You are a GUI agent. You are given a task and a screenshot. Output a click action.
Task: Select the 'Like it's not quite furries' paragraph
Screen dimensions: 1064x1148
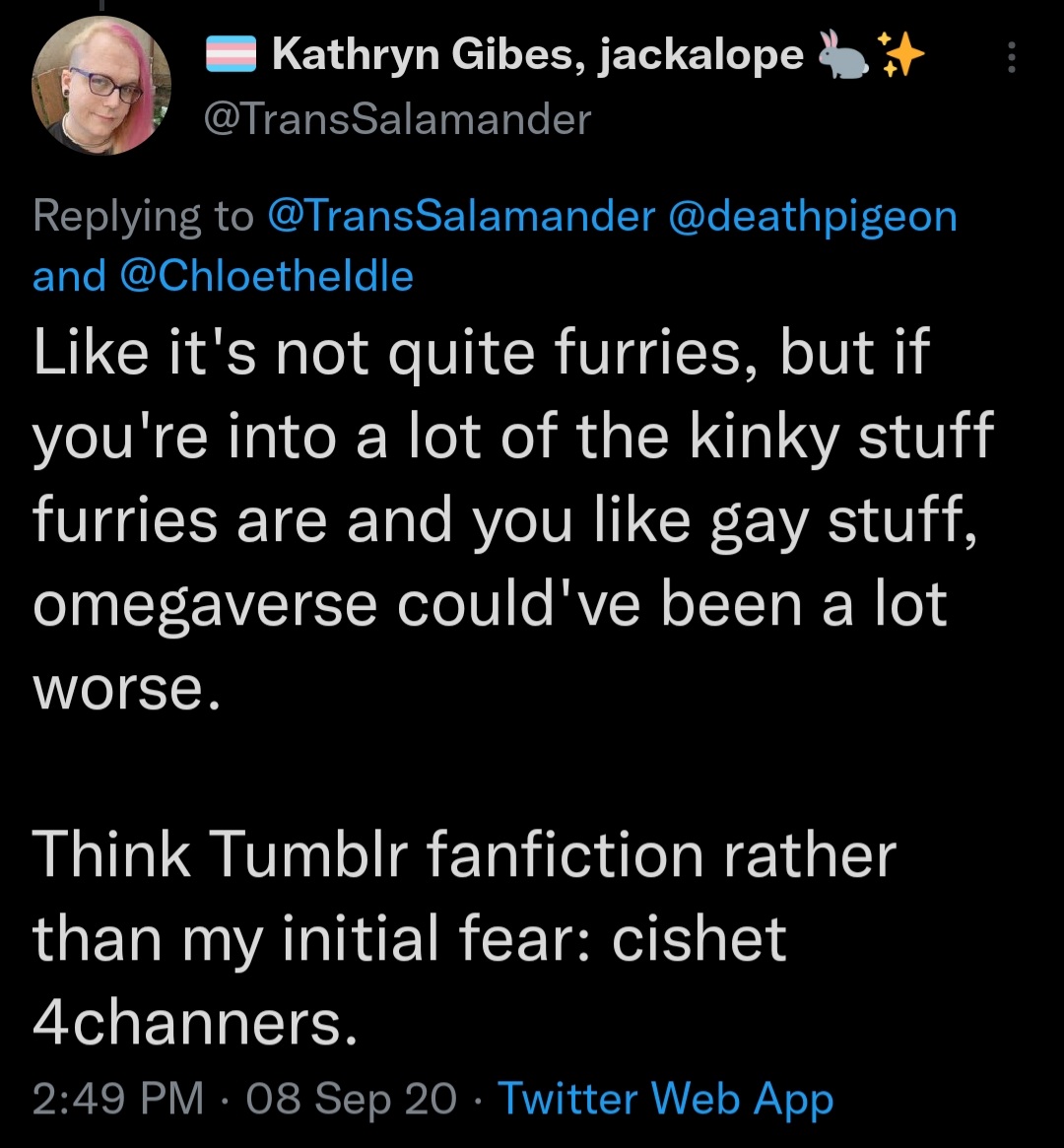[513, 520]
